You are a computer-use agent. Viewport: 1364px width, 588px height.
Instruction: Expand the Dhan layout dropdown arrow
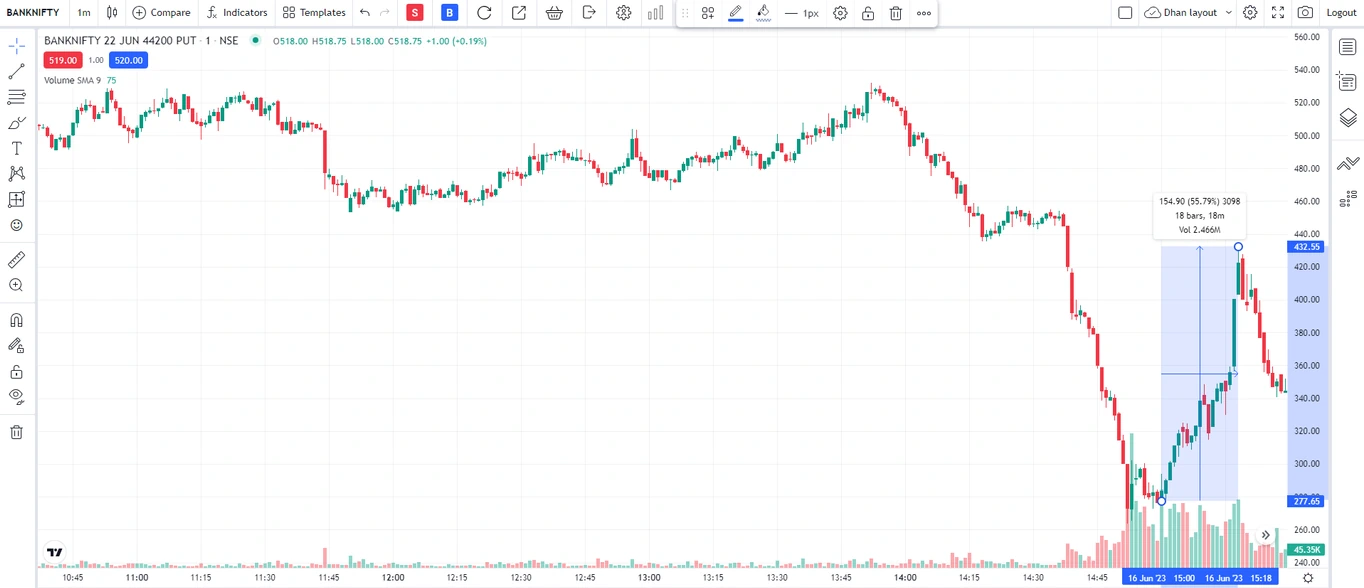point(1228,13)
